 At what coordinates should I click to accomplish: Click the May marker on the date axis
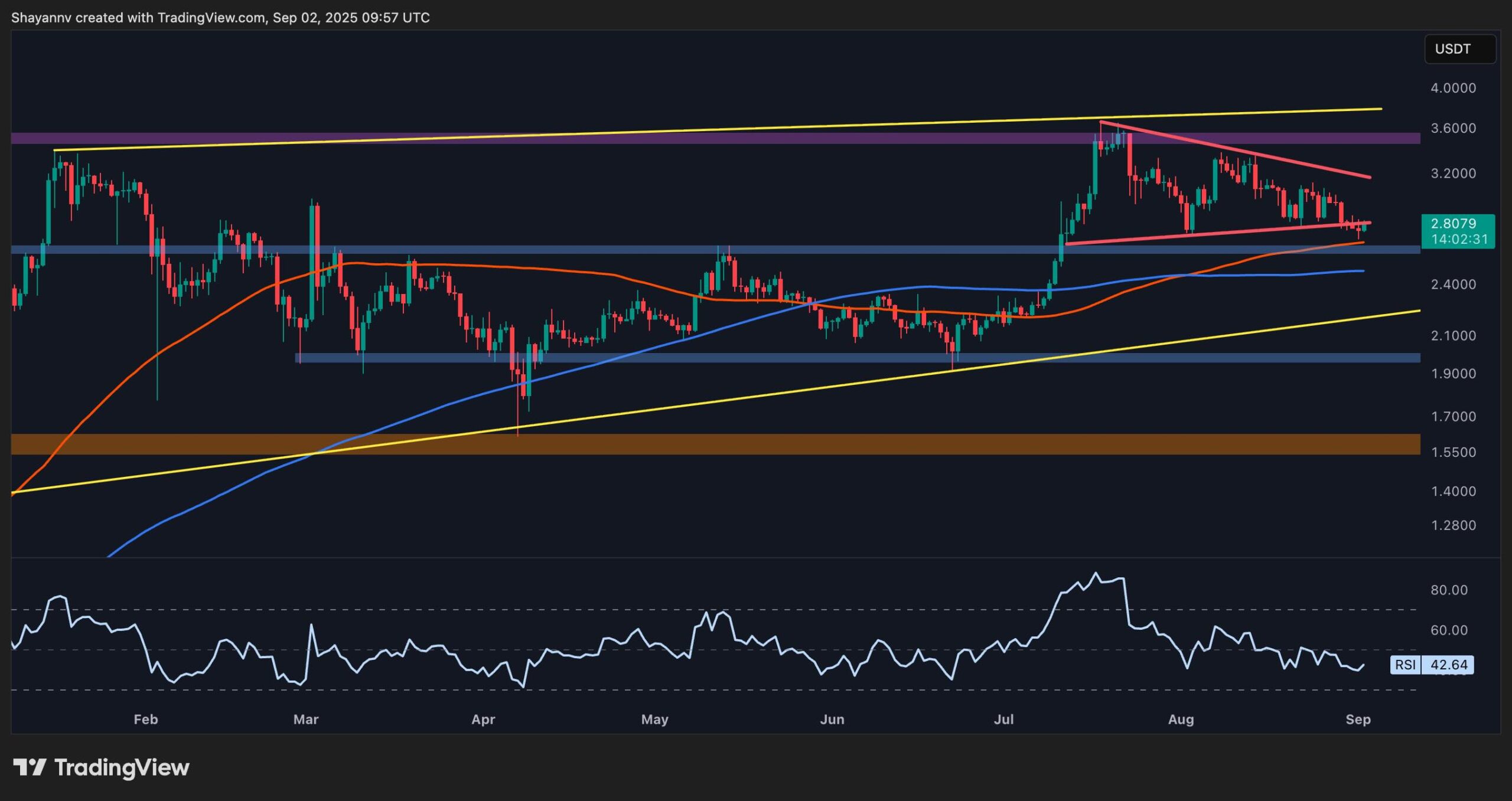pos(654,719)
